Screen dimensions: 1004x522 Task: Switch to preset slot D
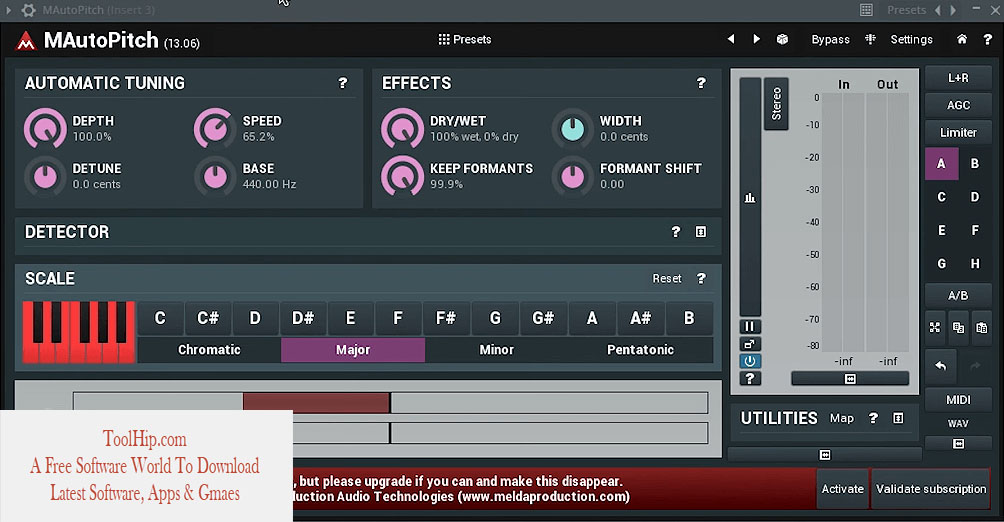(x=975, y=197)
